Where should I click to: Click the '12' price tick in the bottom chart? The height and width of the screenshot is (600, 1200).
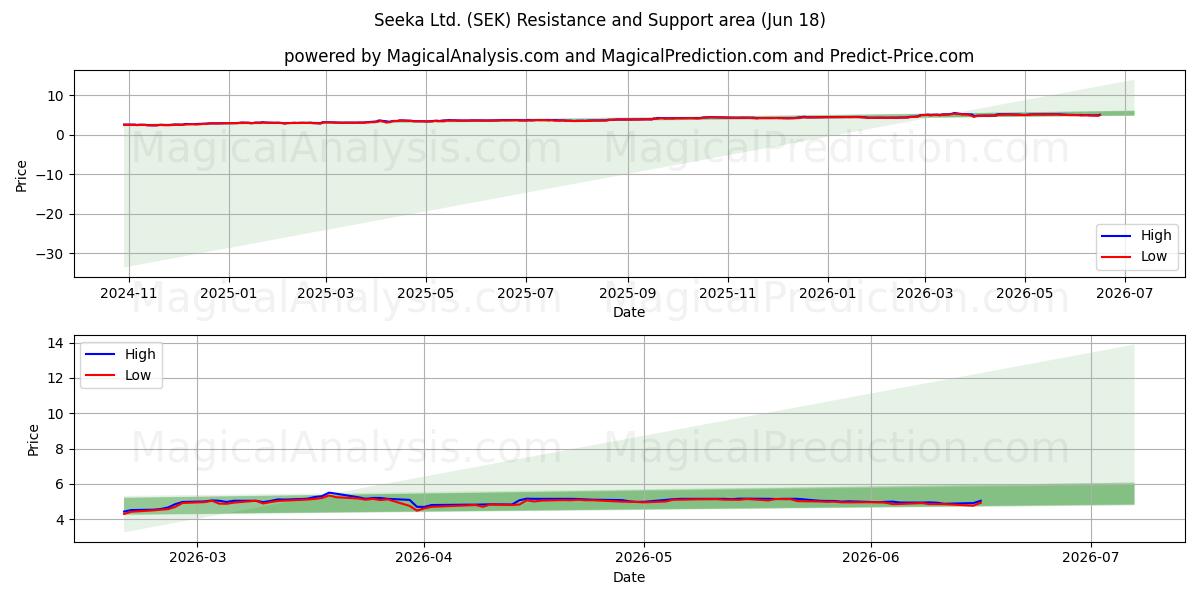pyautogui.click(x=58, y=378)
